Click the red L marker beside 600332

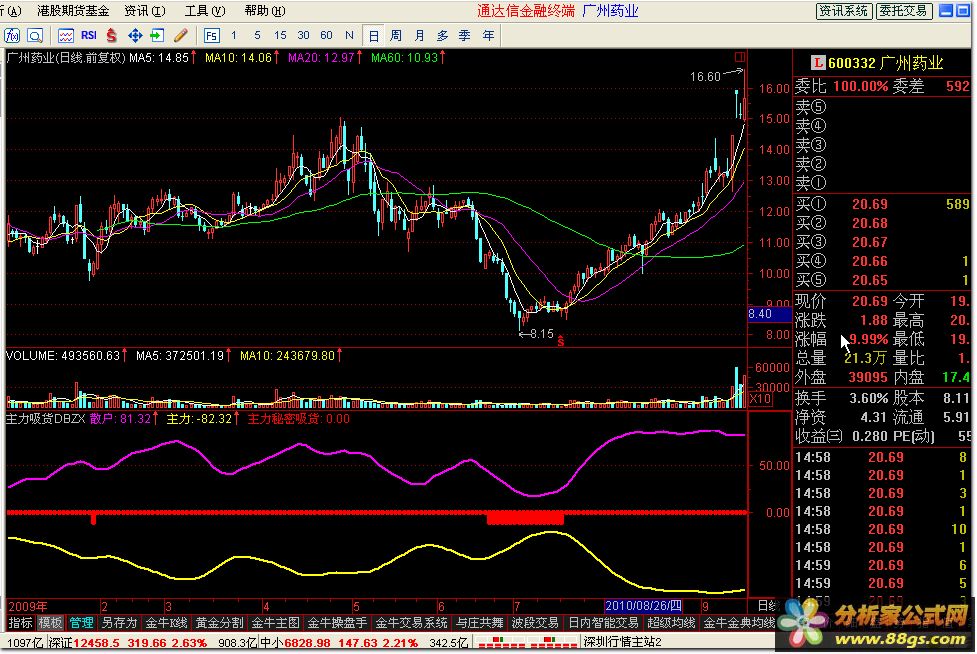(x=817, y=63)
